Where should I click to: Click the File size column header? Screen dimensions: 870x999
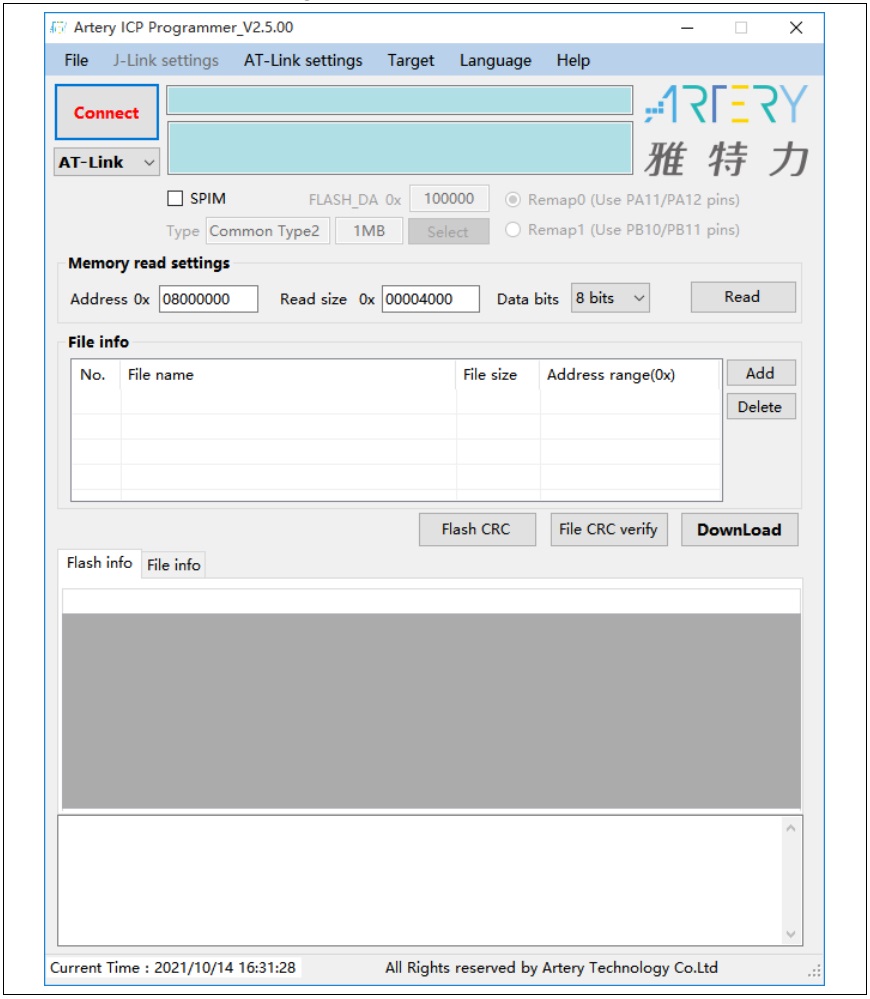coord(498,375)
